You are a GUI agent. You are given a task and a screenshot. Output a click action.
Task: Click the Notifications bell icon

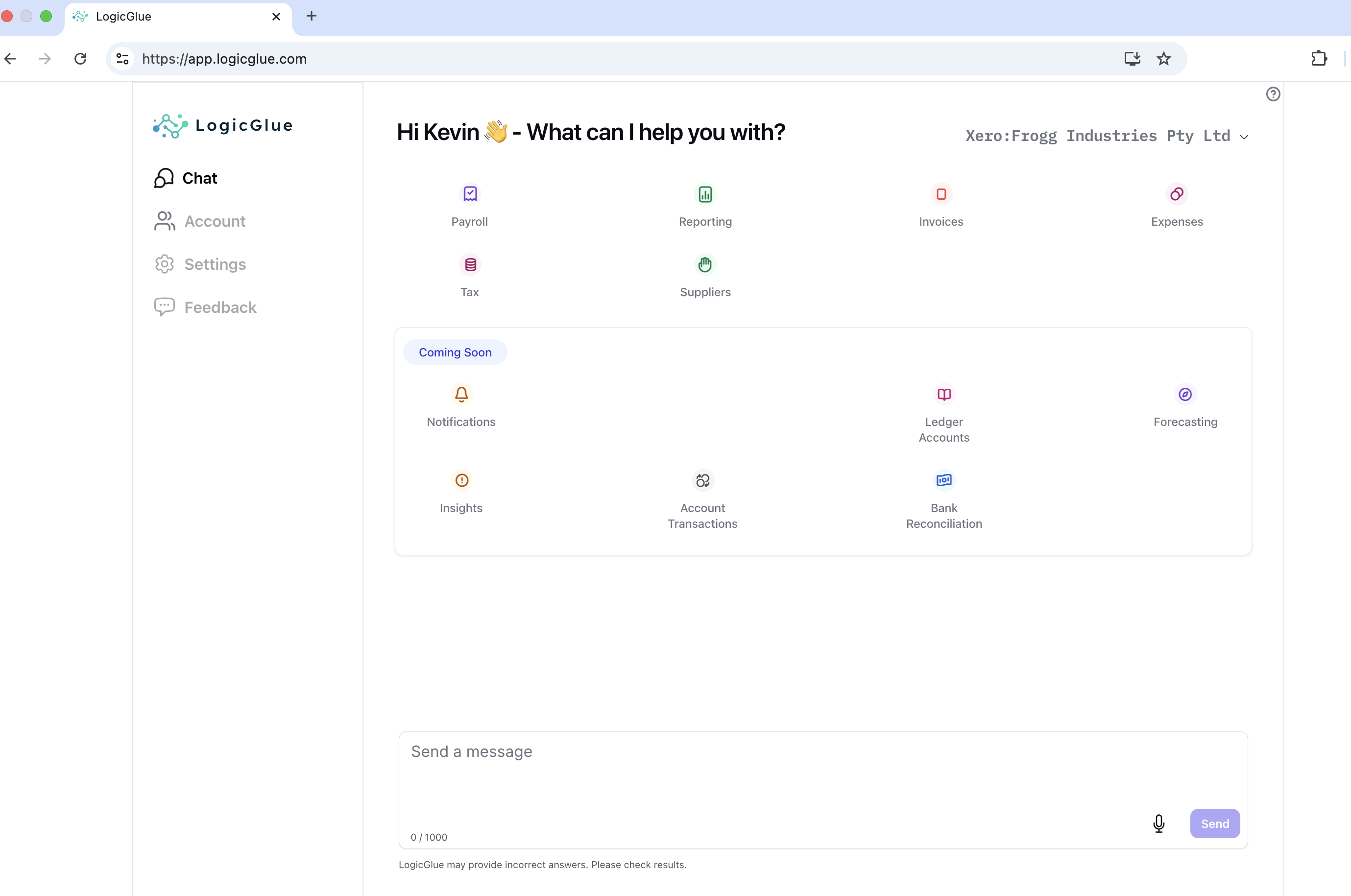pyautogui.click(x=461, y=394)
